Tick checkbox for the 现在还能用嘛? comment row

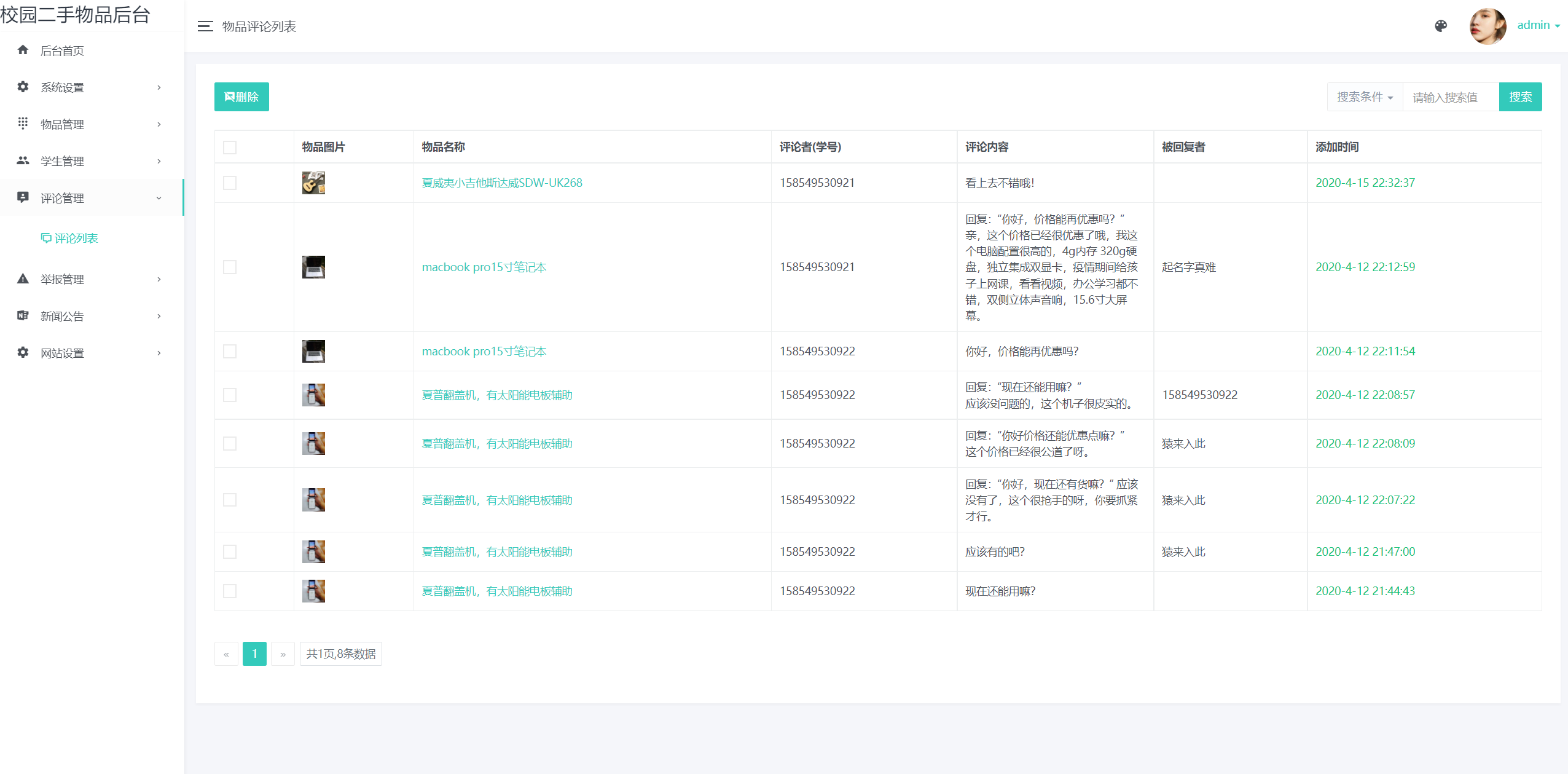click(x=230, y=591)
